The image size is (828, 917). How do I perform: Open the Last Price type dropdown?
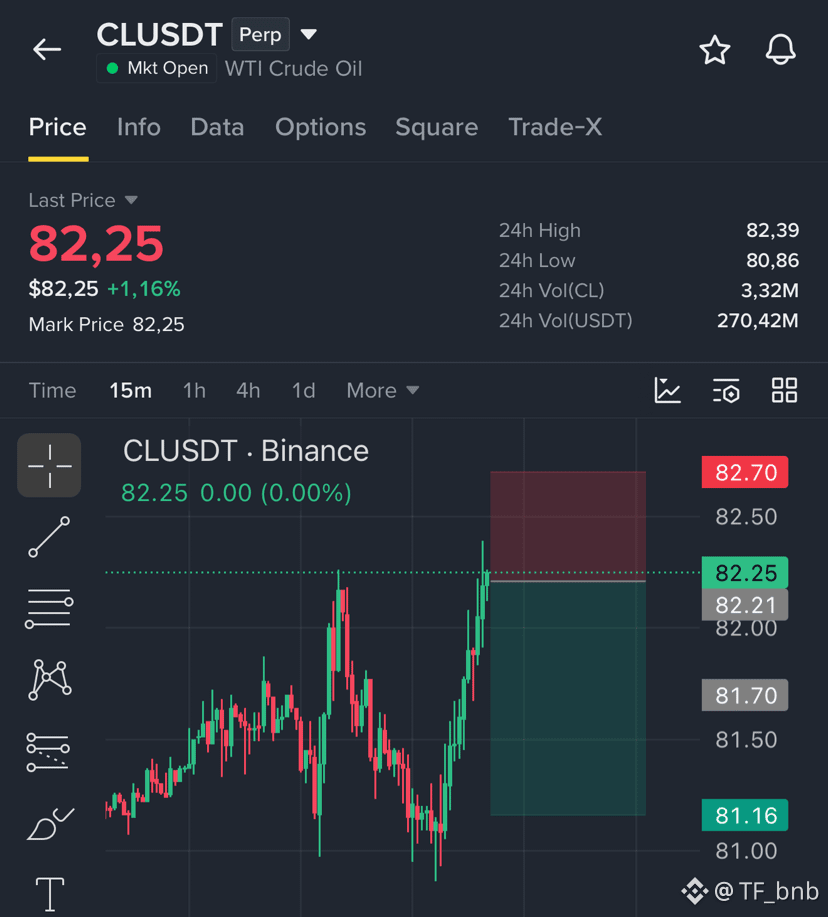click(x=131, y=200)
